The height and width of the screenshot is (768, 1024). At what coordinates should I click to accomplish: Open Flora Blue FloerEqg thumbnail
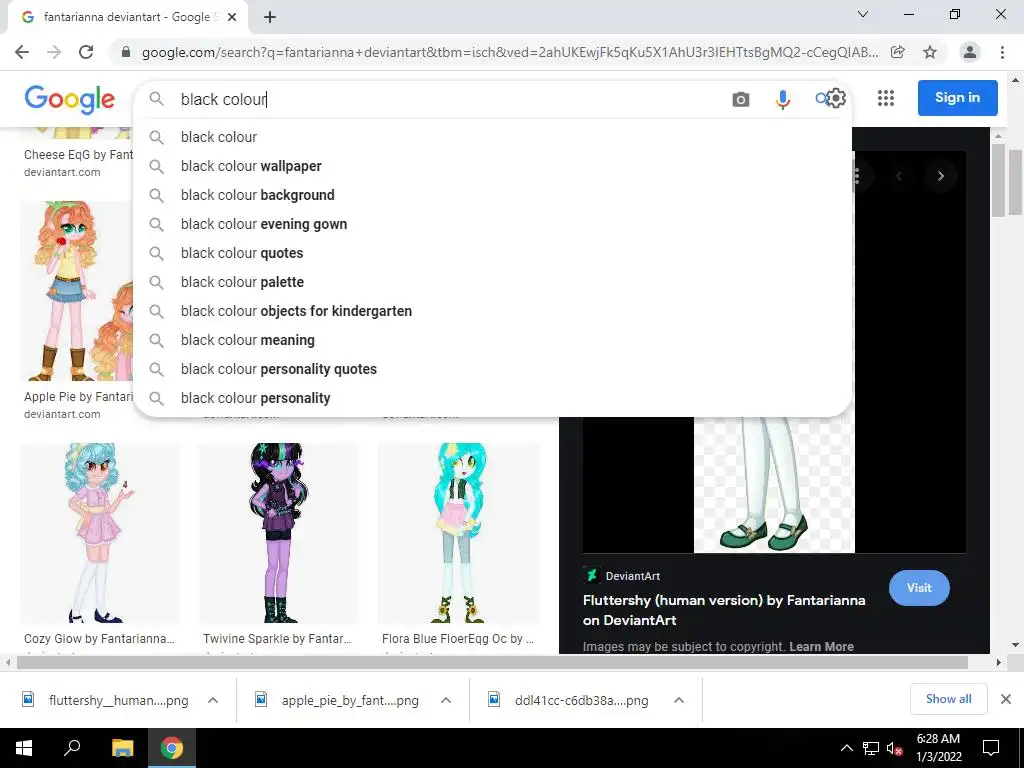pos(458,533)
